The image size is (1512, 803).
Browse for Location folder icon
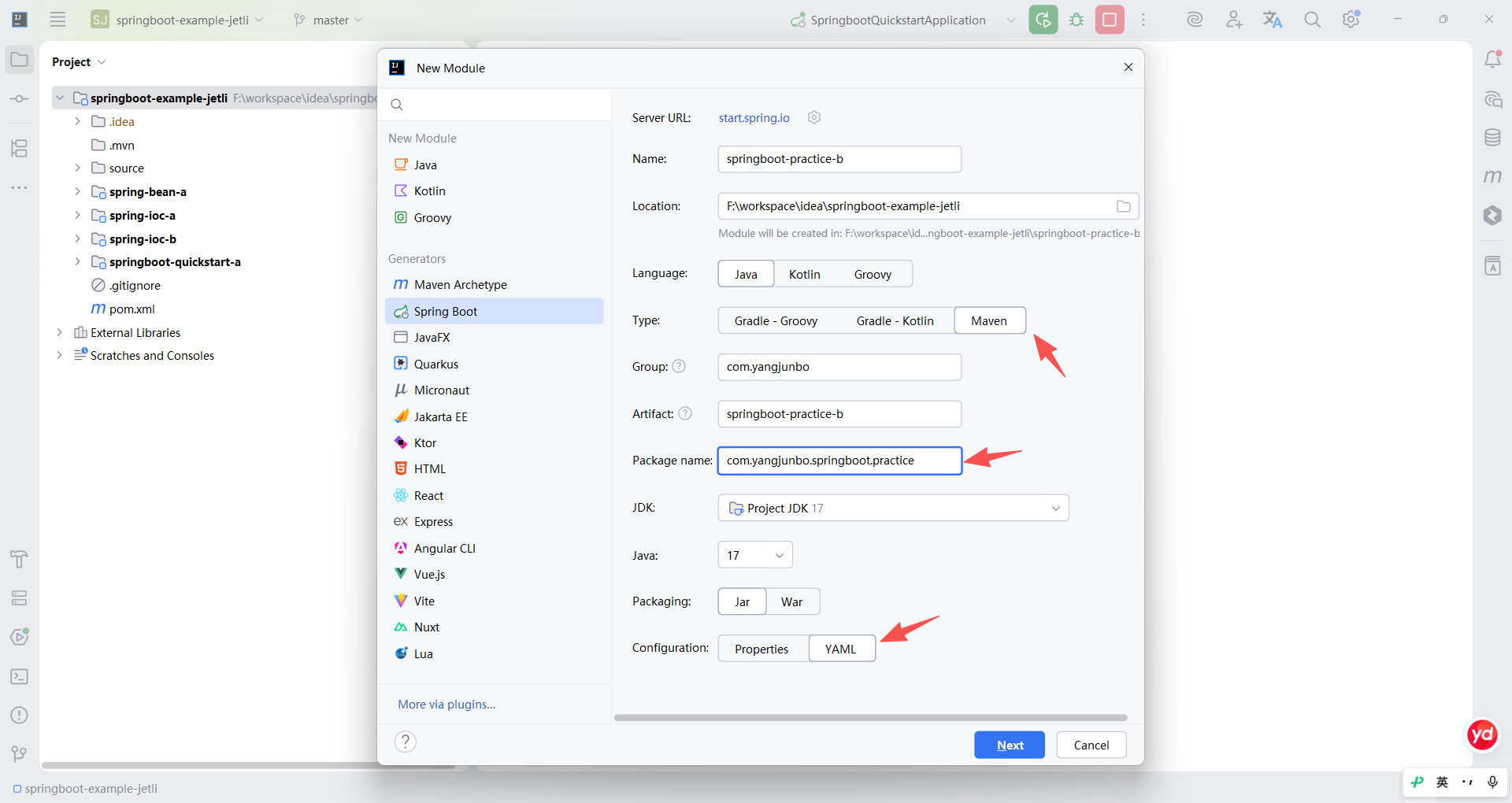point(1124,206)
